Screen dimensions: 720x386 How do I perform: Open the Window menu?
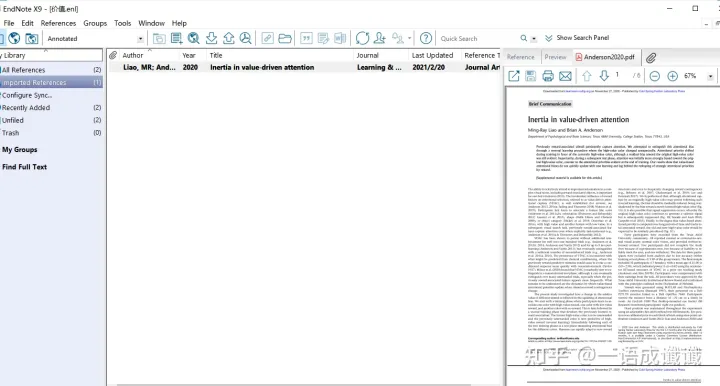pyautogui.click(x=152, y=23)
